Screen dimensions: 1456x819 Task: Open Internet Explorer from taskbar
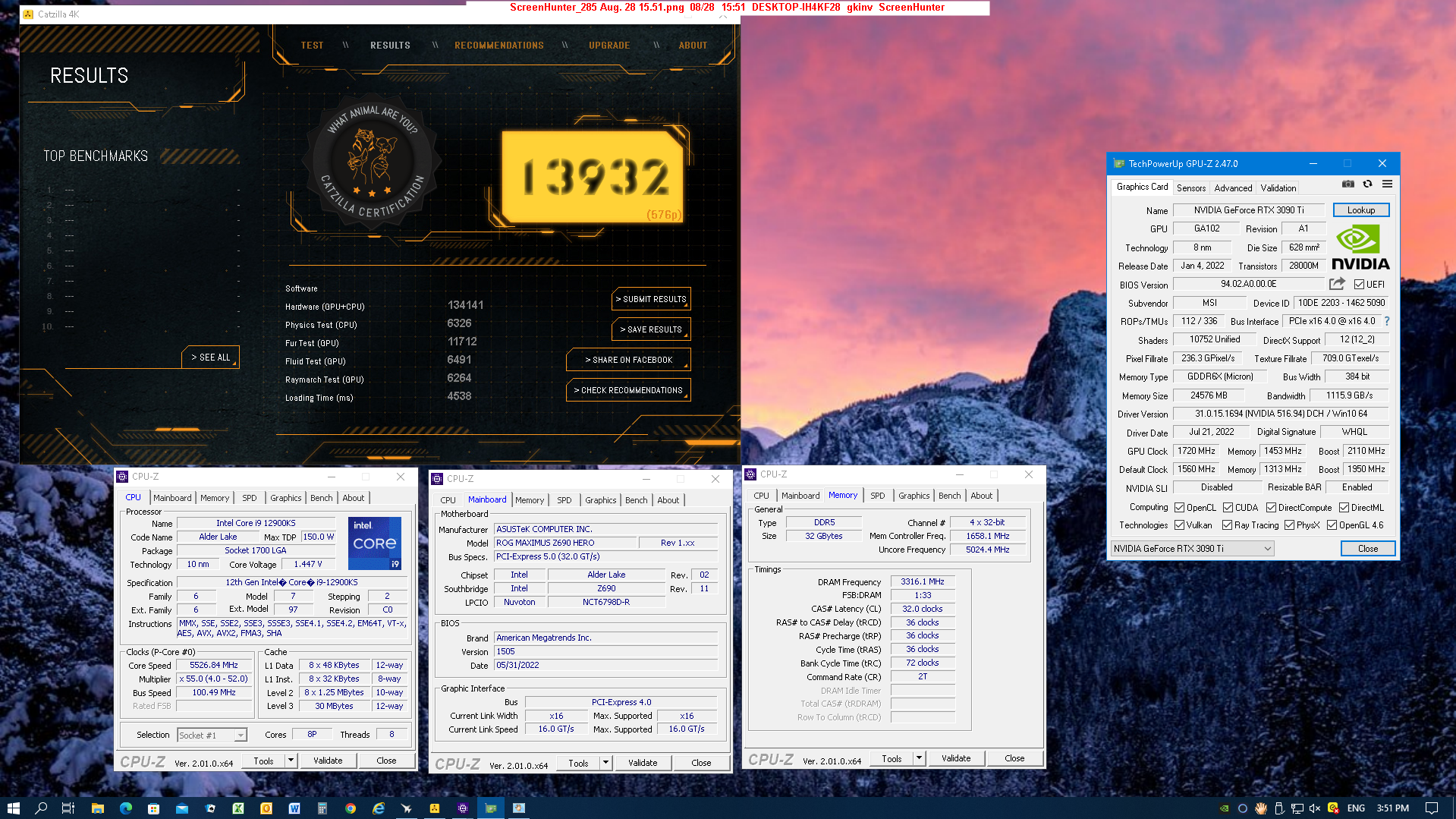[x=379, y=808]
